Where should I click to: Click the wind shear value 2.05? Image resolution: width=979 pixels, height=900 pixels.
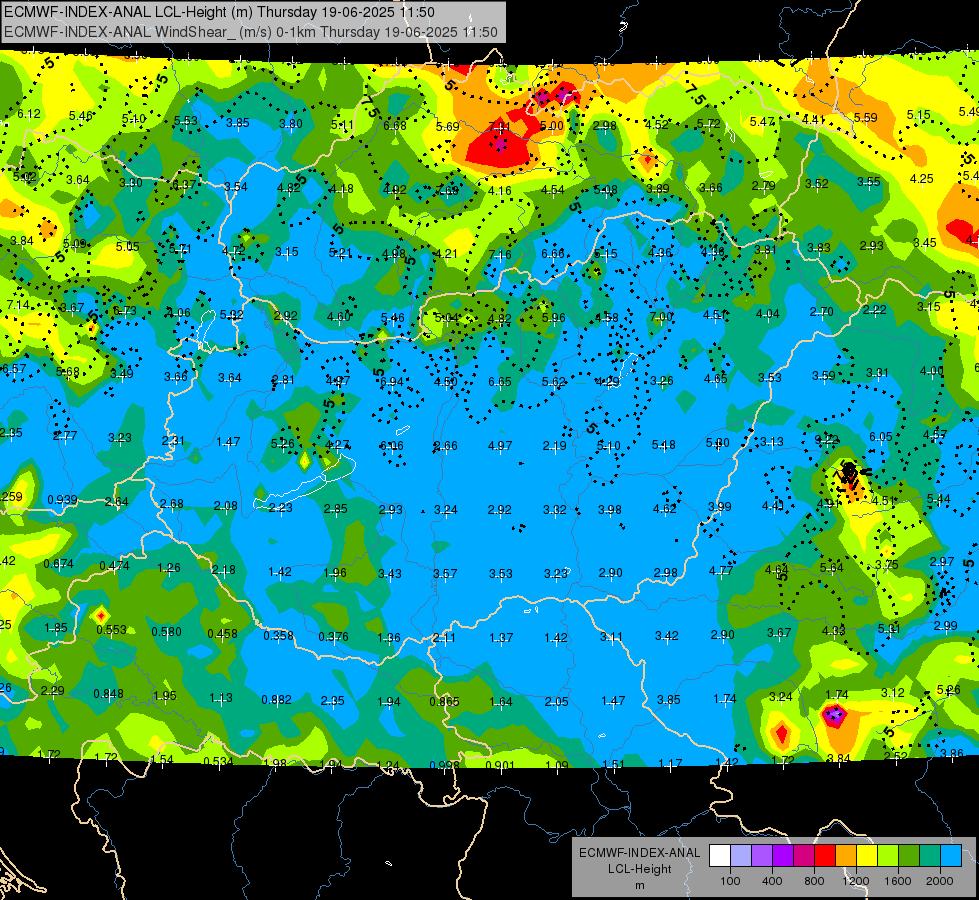click(556, 701)
